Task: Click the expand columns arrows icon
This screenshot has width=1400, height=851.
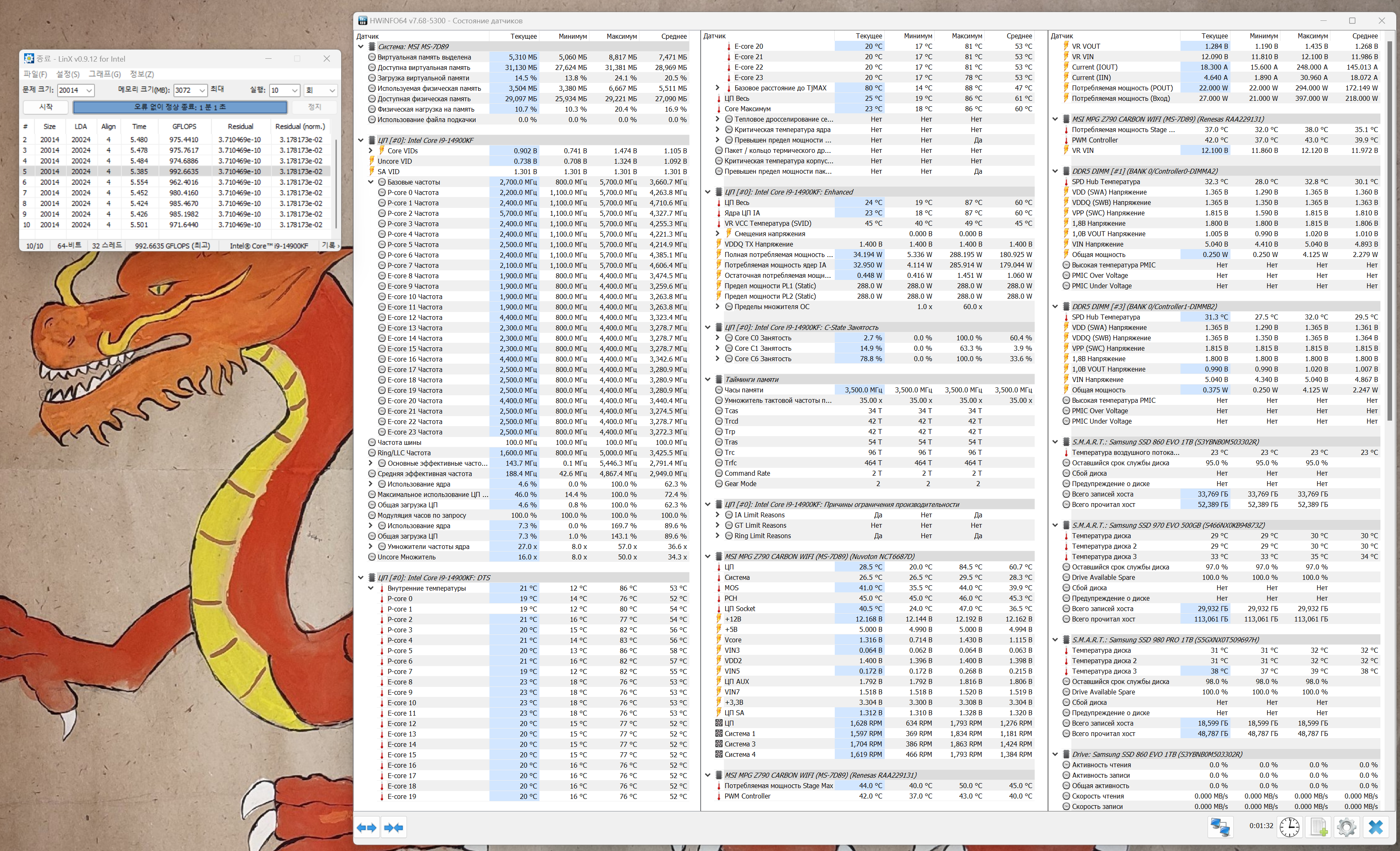Action: click(x=367, y=827)
